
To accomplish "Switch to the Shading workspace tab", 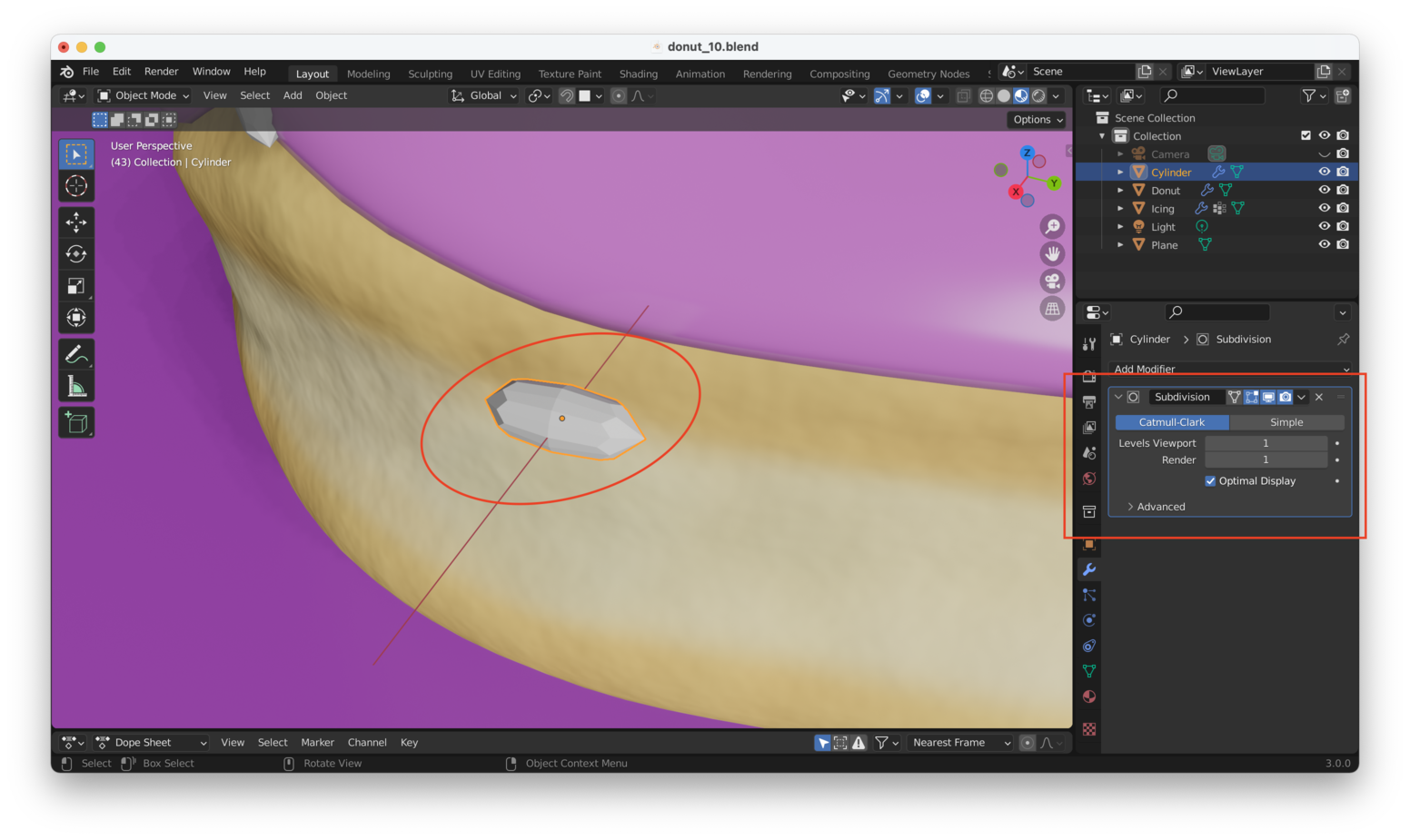I will pos(638,74).
